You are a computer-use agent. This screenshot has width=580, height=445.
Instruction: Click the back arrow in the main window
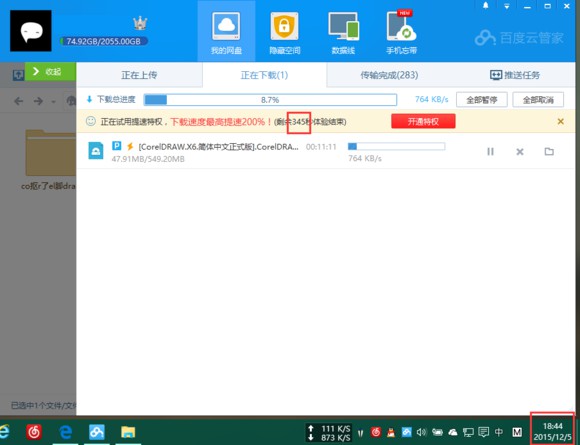point(18,101)
